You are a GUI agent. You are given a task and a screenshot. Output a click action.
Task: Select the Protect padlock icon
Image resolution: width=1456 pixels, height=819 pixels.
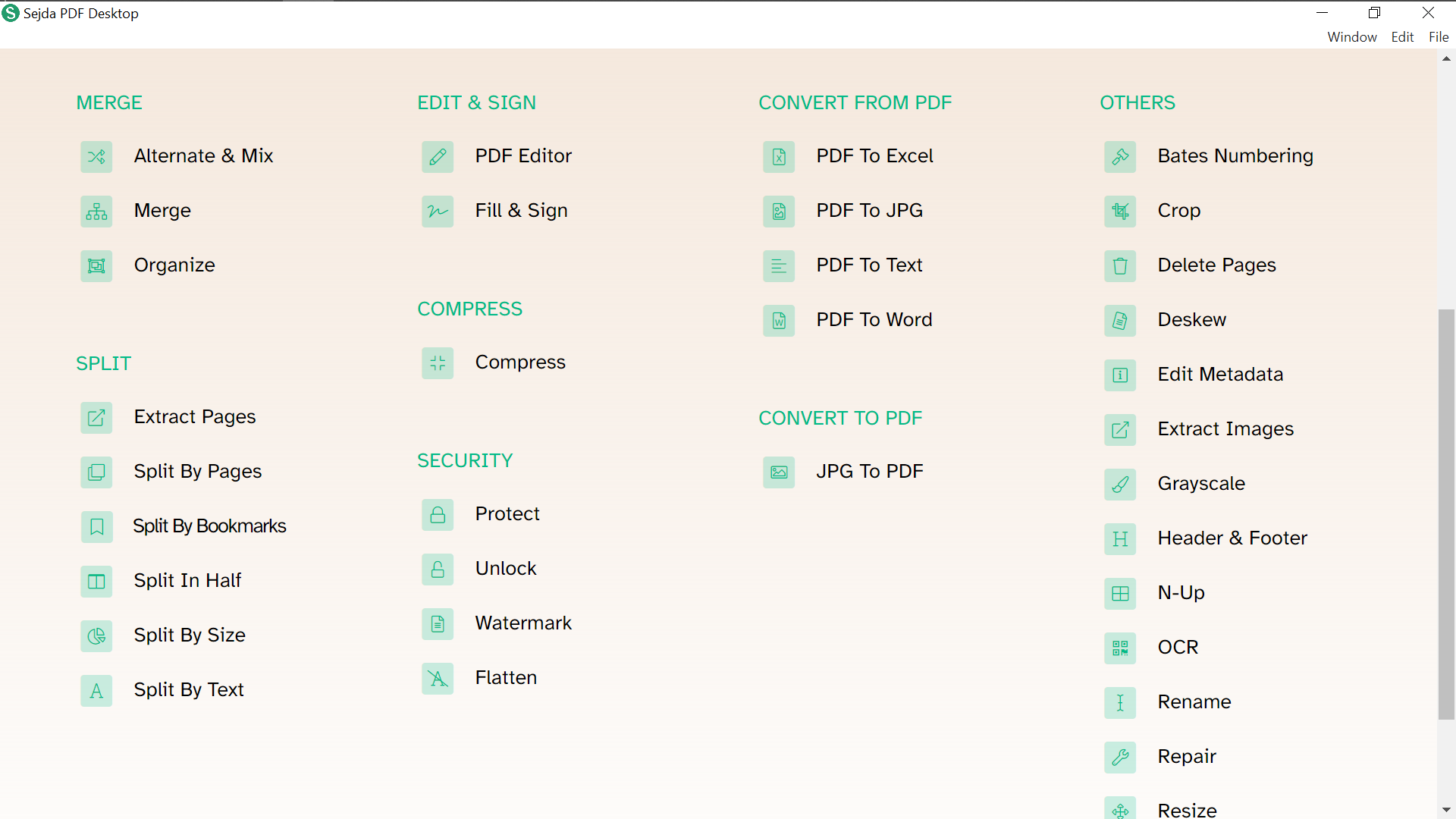pyautogui.click(x=438, y=515)
